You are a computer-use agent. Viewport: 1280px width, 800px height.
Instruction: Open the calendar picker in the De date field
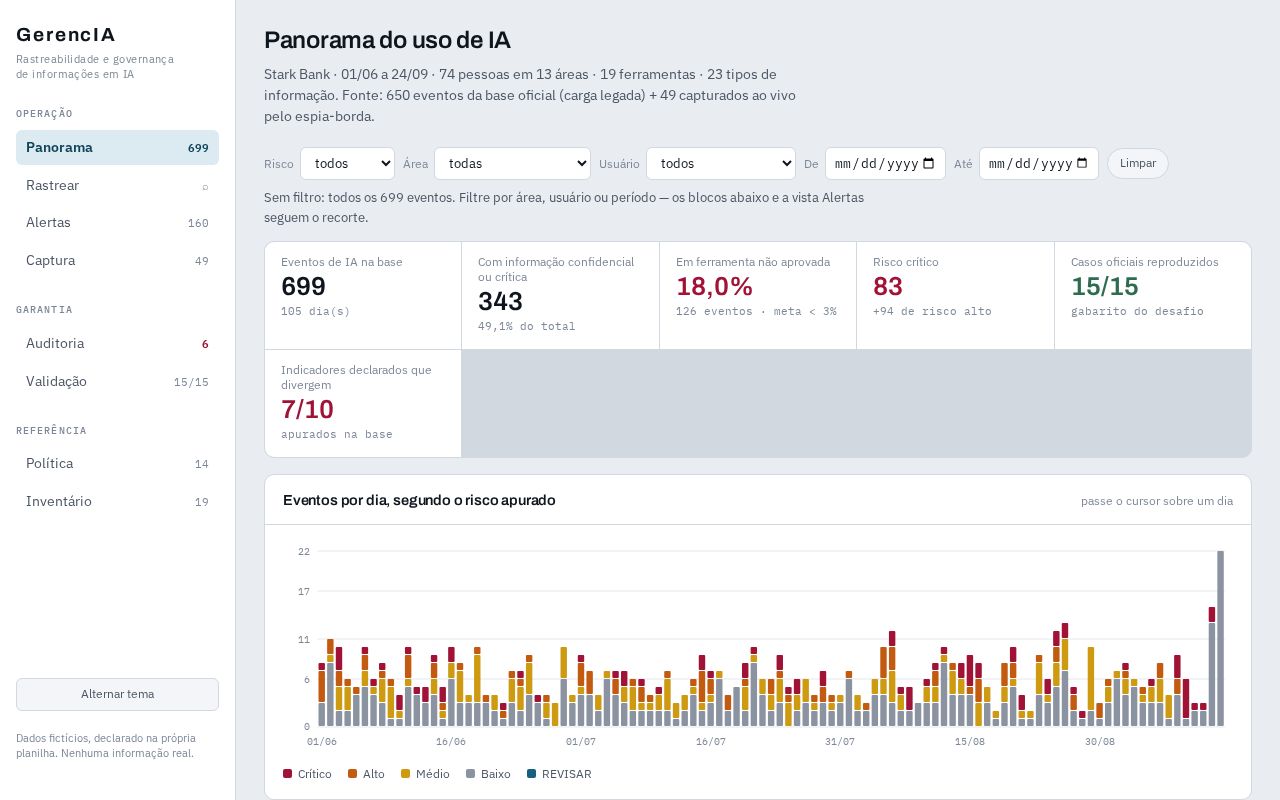pos(929,164)
